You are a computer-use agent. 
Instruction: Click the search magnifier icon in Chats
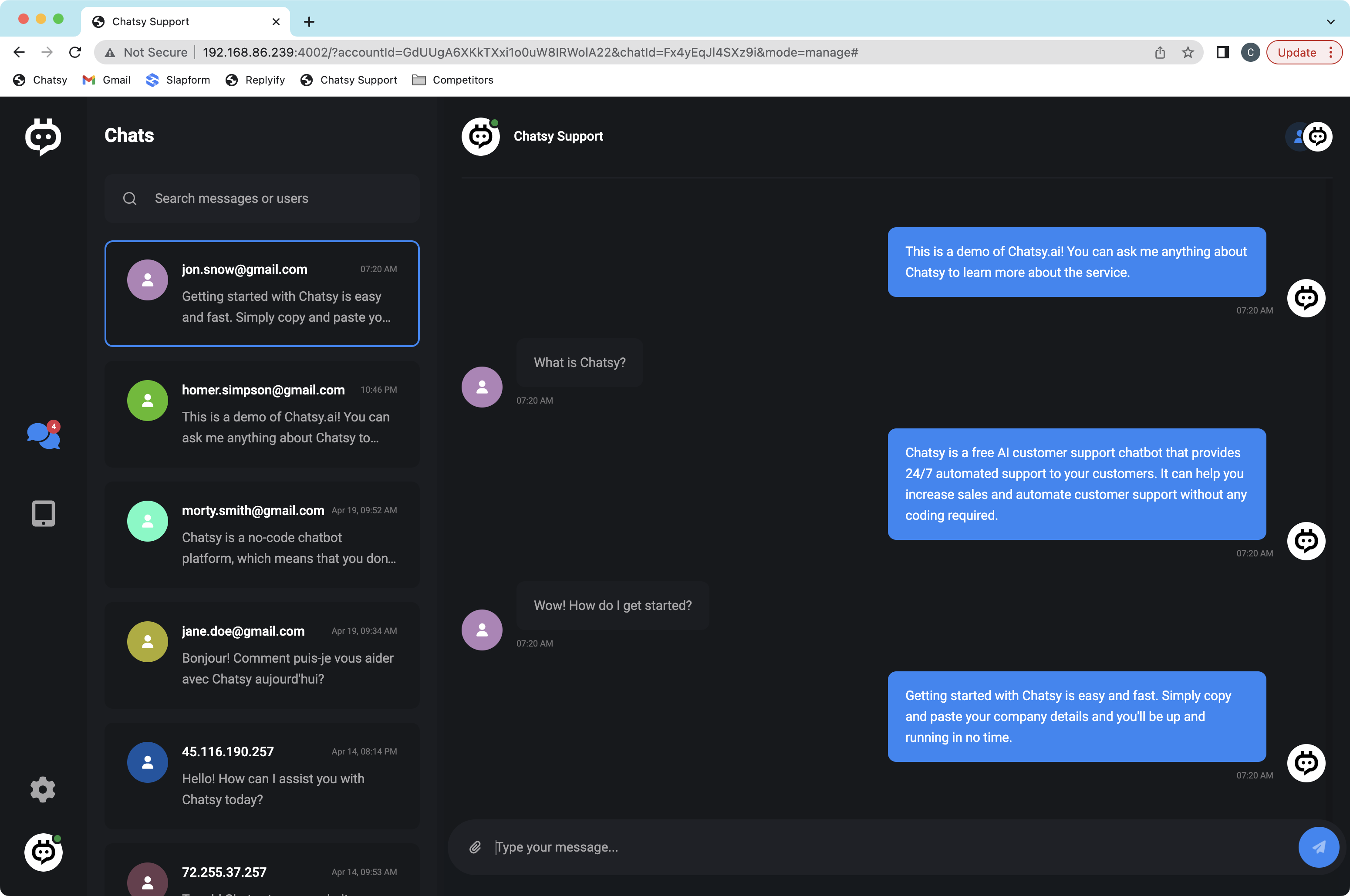coord(130,198)
